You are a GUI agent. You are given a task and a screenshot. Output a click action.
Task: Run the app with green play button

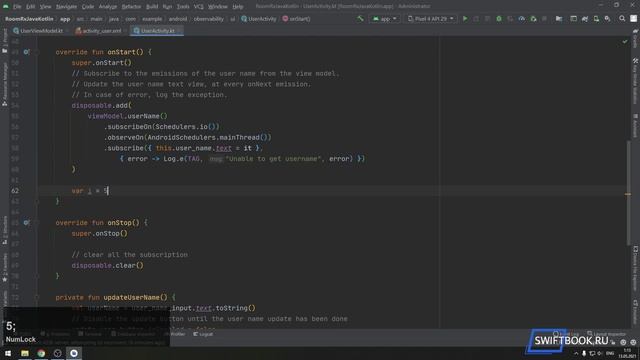pos(465,19)
